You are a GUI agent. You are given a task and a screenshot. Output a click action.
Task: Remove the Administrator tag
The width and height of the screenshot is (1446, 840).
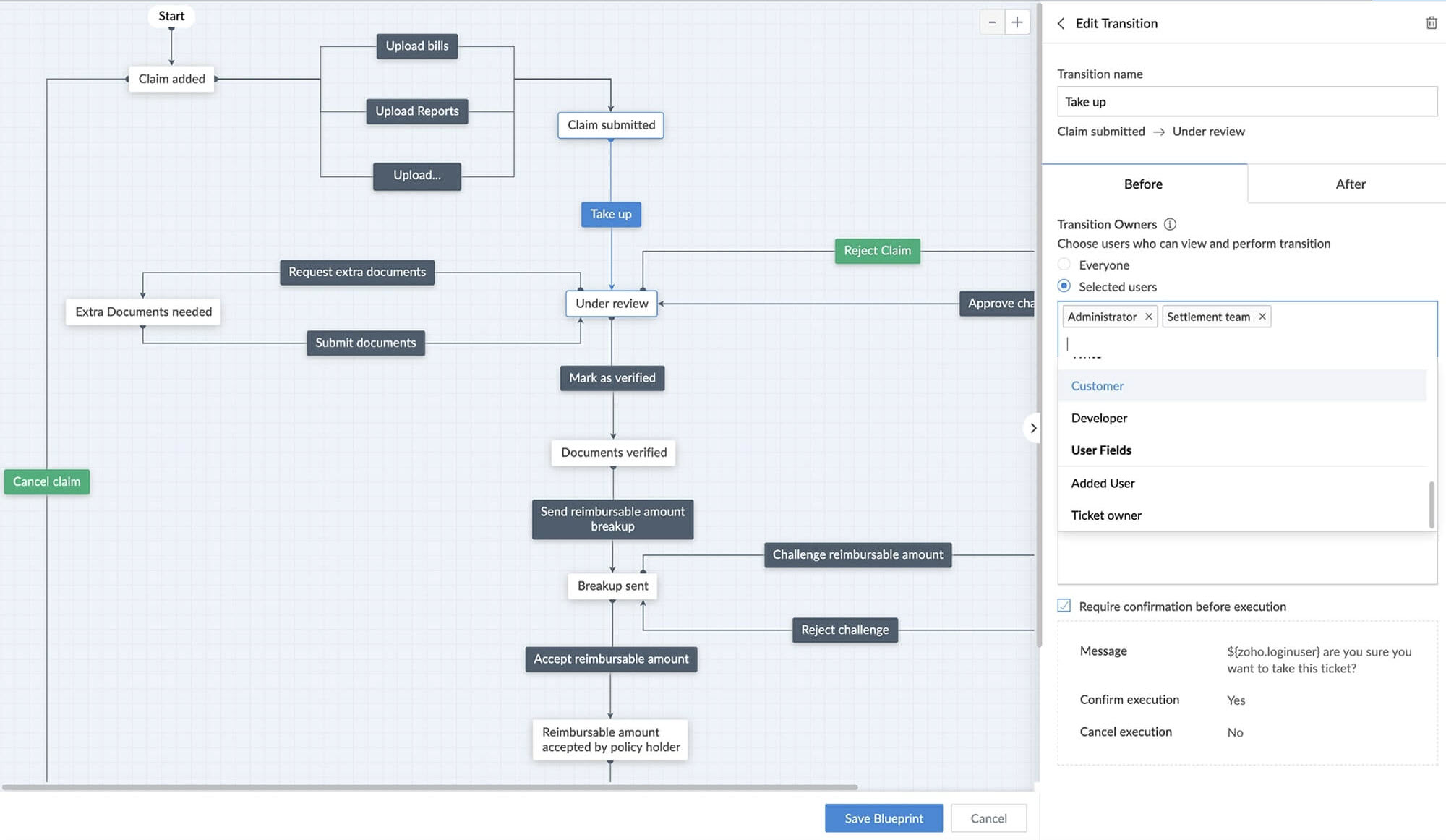(x=1148, y=317)
